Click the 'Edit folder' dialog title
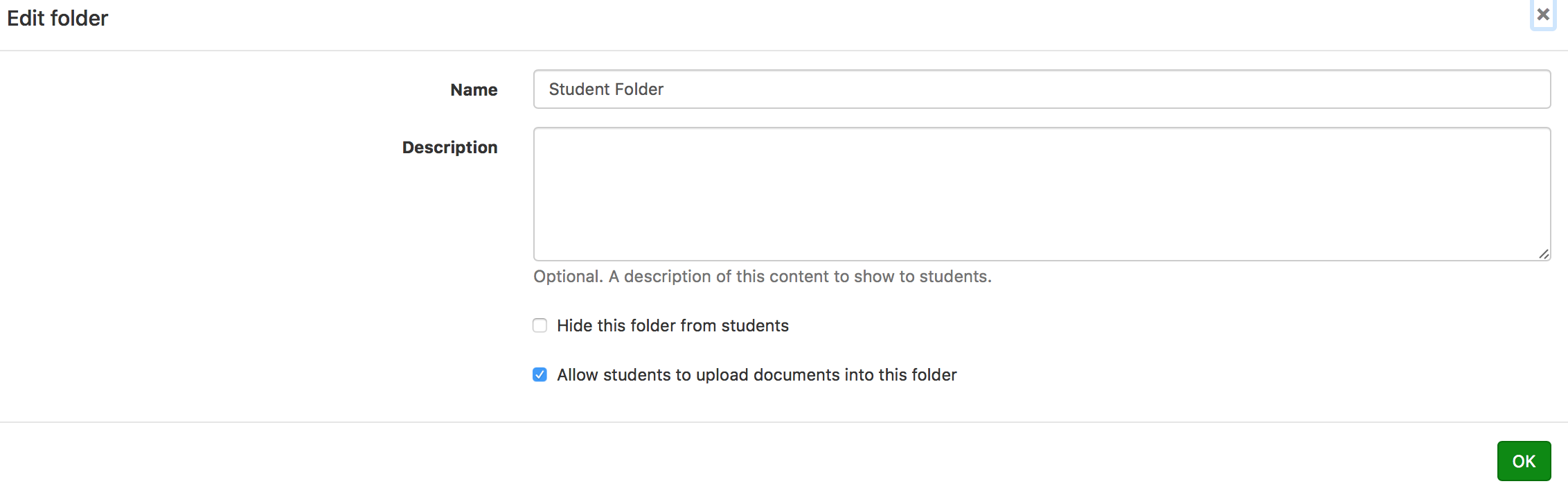Image resolution: width=1568 pixels, height=495 pixels. coord(57,18)
